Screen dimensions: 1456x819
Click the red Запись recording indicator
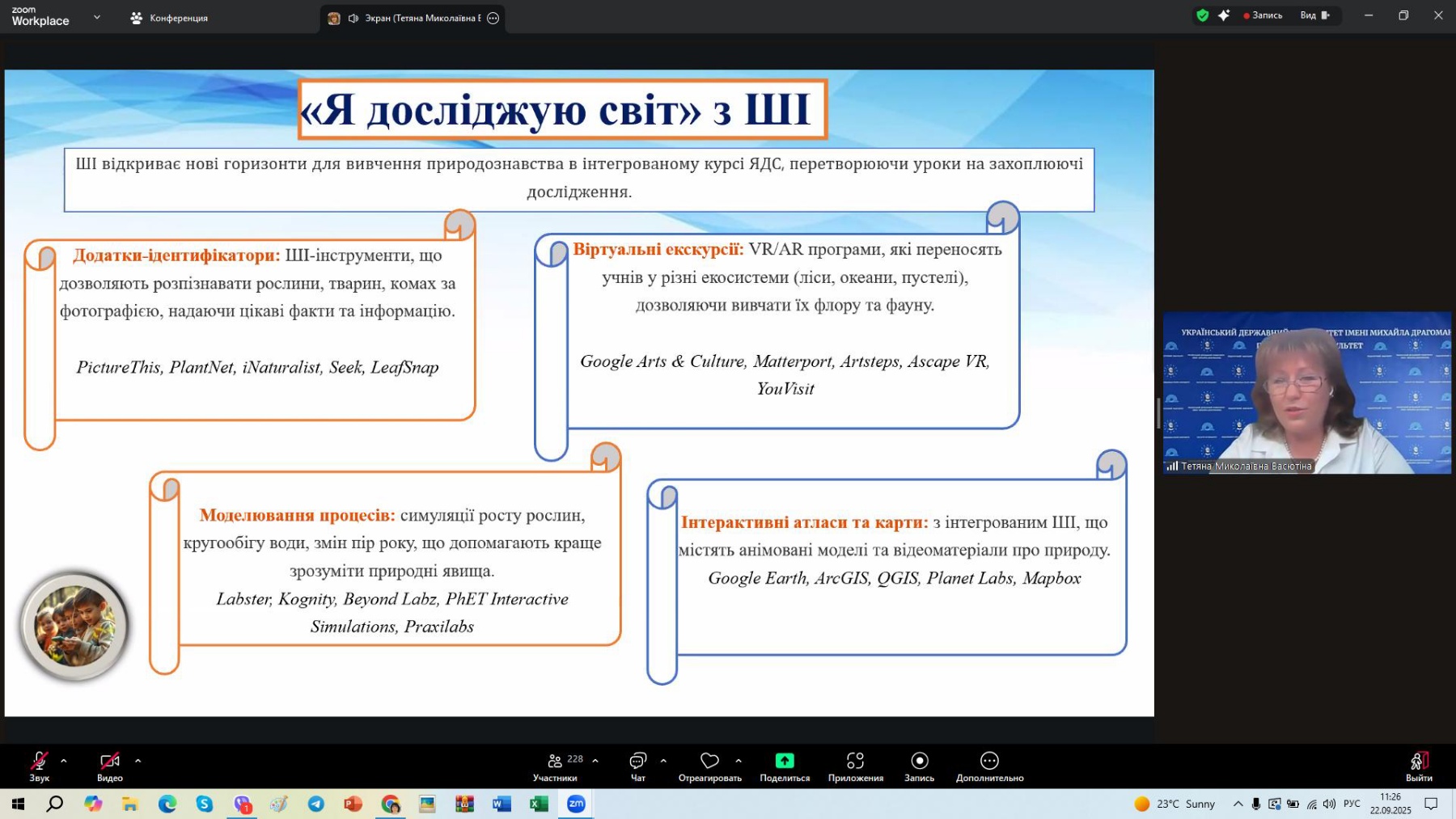coord(1263,15)
